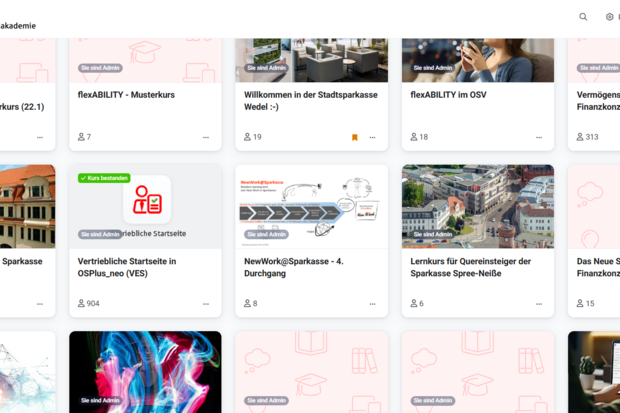This screenshot has width=620, height=413.
Task: Click Sie sind Admin badge on the Vertriebliche Startseite thumbnail
Action: [100, 235]
